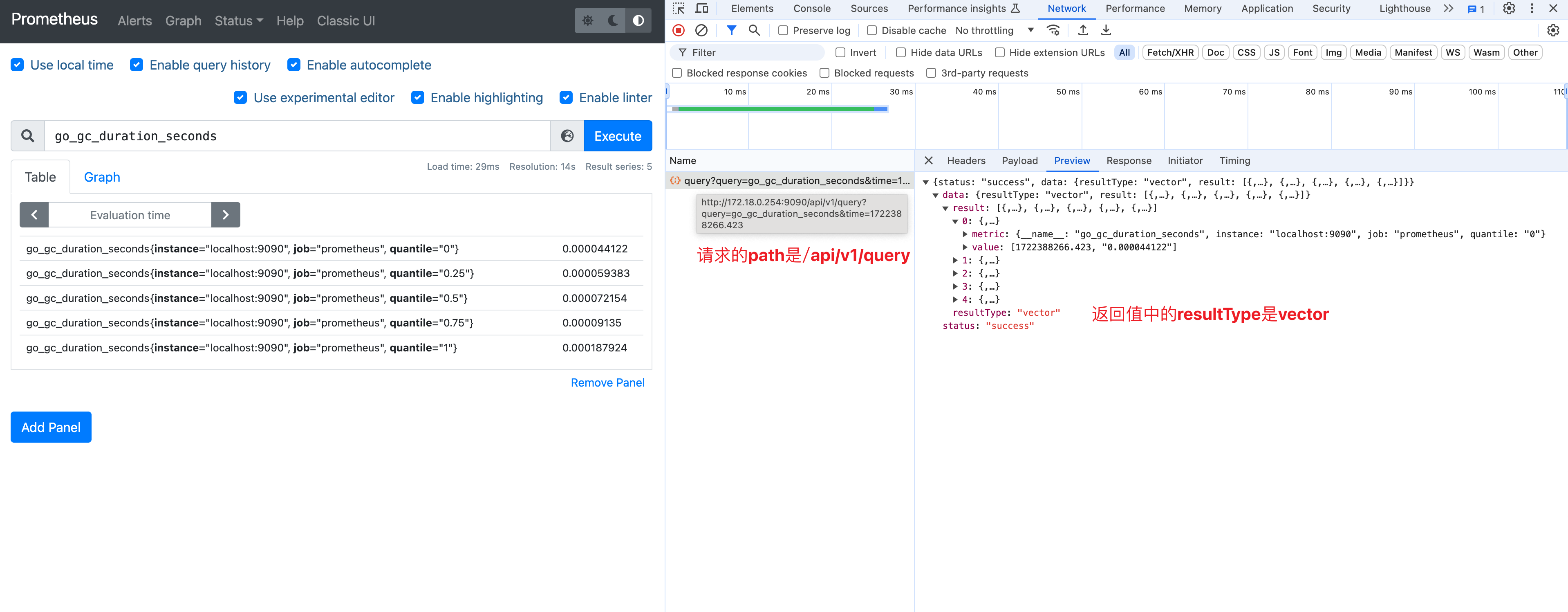Enable the Preserve log checkbox
The height and width of the screenshot is (612, 1568).
point(784,30)
